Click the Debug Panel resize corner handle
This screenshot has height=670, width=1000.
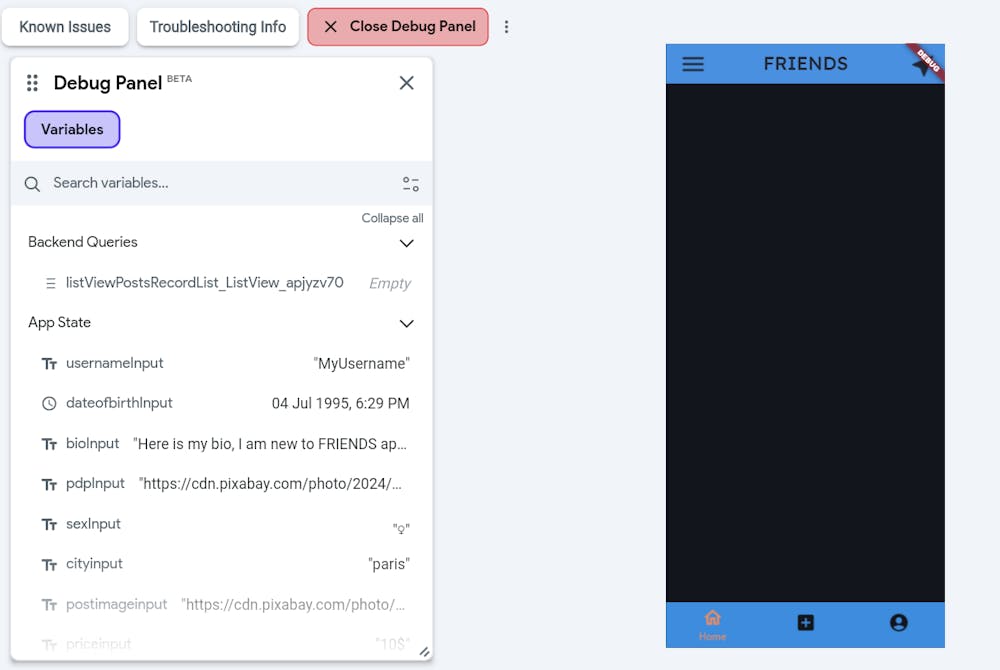424,652
